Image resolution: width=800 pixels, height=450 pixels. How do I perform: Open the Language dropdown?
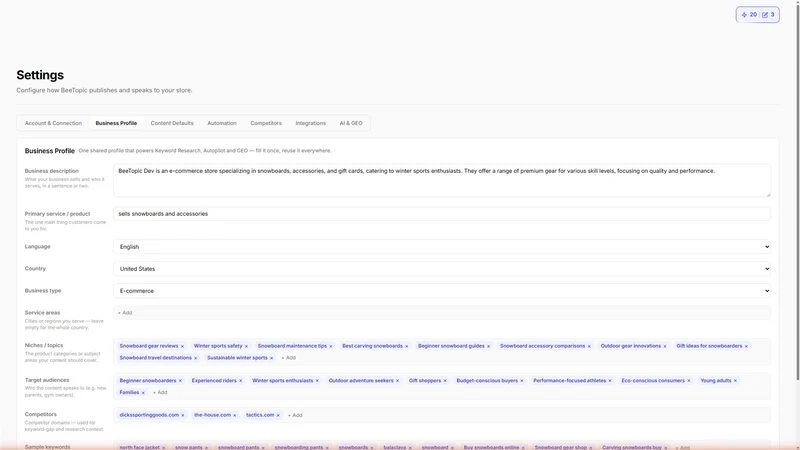(x=442, y=247)
